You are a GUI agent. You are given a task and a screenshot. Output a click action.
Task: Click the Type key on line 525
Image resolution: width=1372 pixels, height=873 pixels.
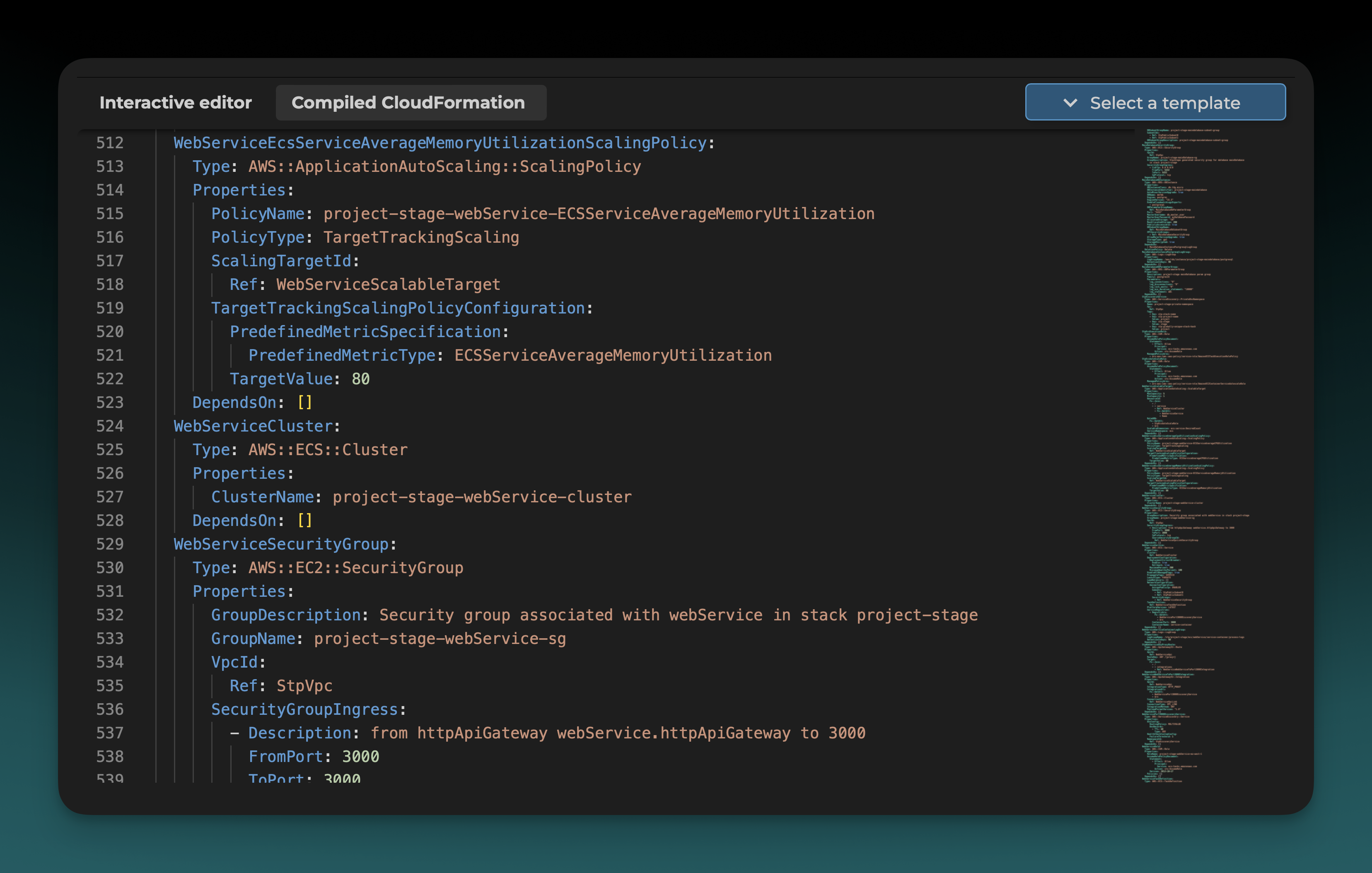(x=211, y=451)
